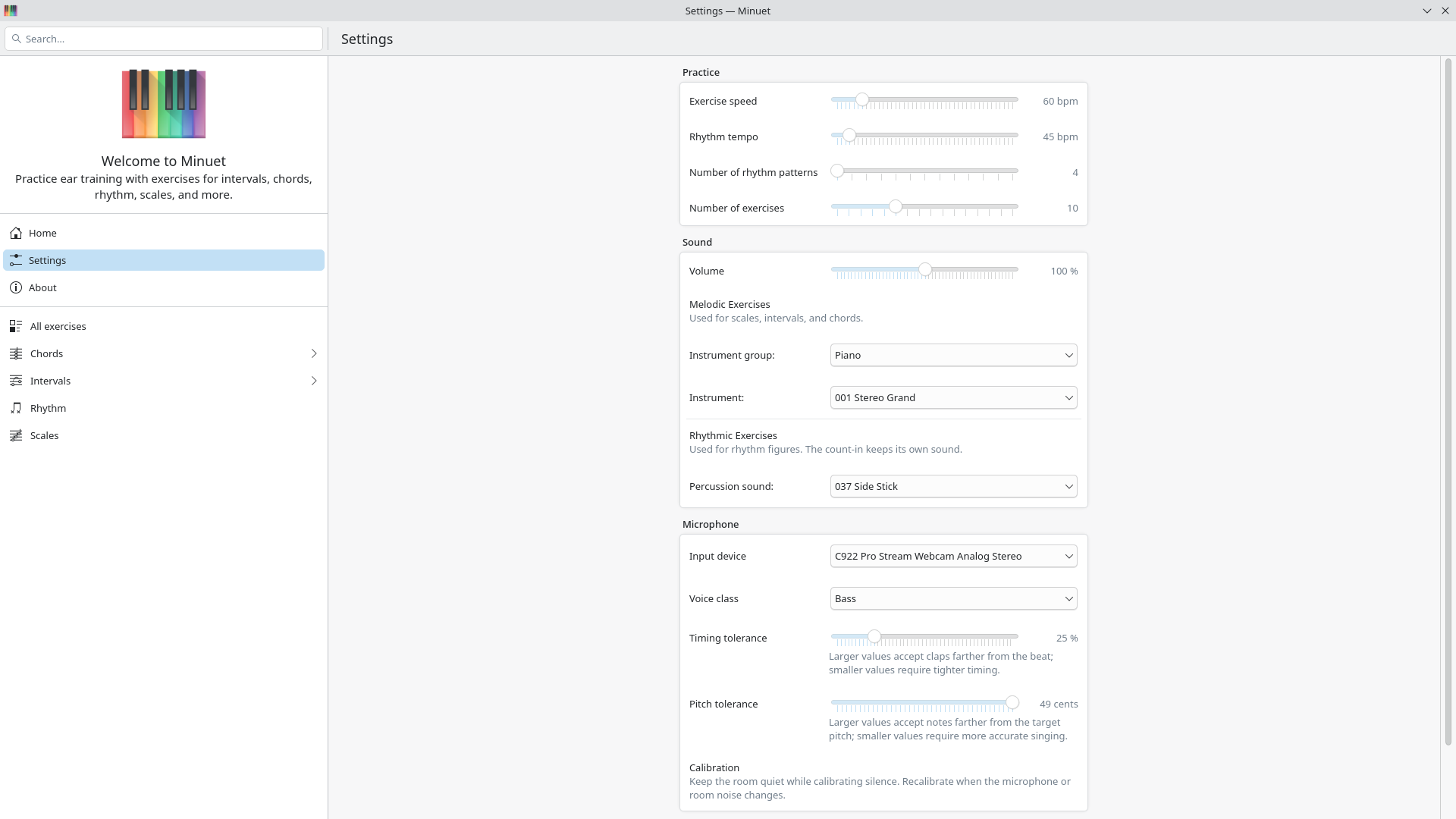Click the Minuet app icon in title bar
This screenshot has width=1456, height=819.
[x=11, y=11]
